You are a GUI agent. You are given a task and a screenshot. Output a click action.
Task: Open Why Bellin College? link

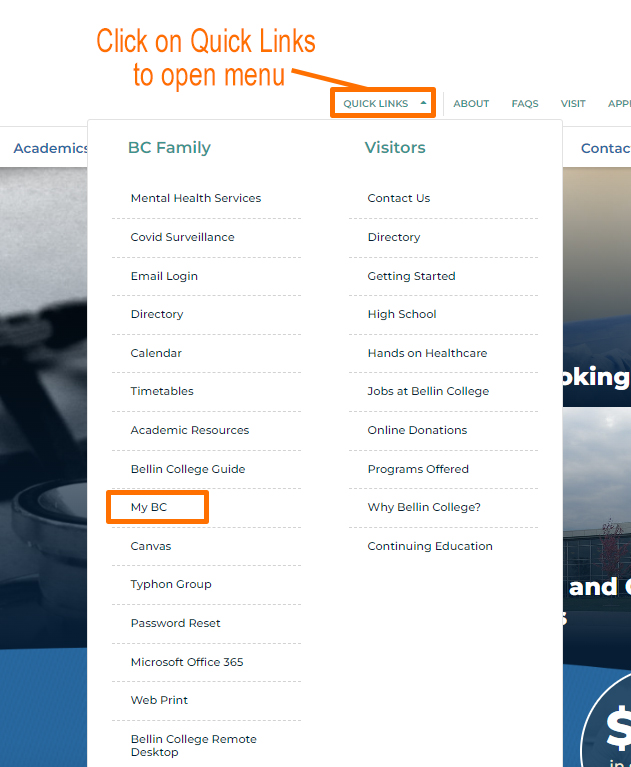point(424,507)
